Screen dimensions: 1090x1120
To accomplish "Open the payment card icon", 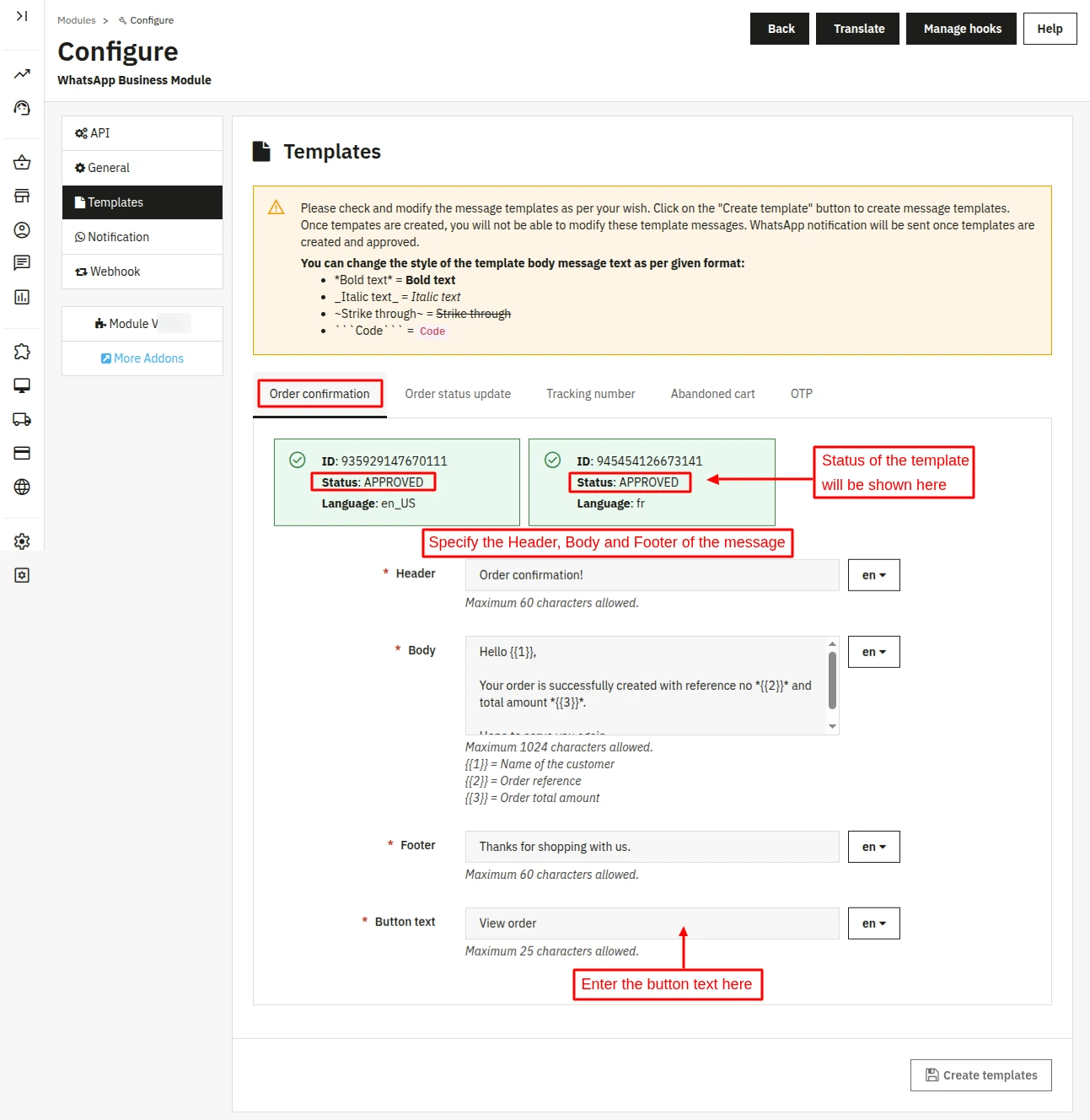I will pyautogui.click(x=22, y=453).
